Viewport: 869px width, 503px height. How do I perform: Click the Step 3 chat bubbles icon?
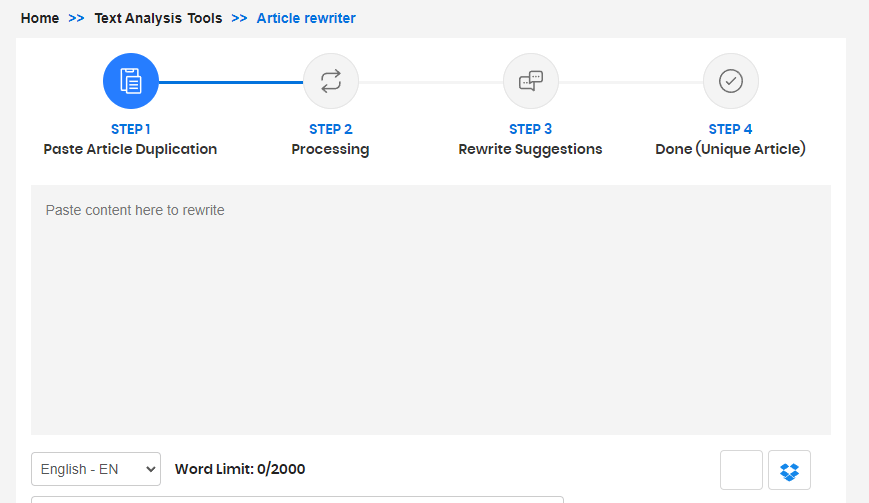pyautogui.click(x=531, y=81)
